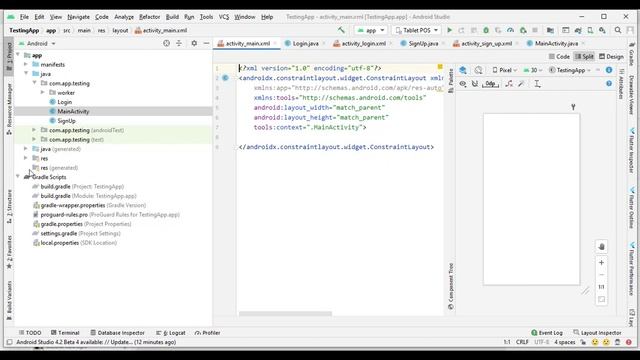
Task: Open the Database Inspector tool window
Action: coord(118,333)
